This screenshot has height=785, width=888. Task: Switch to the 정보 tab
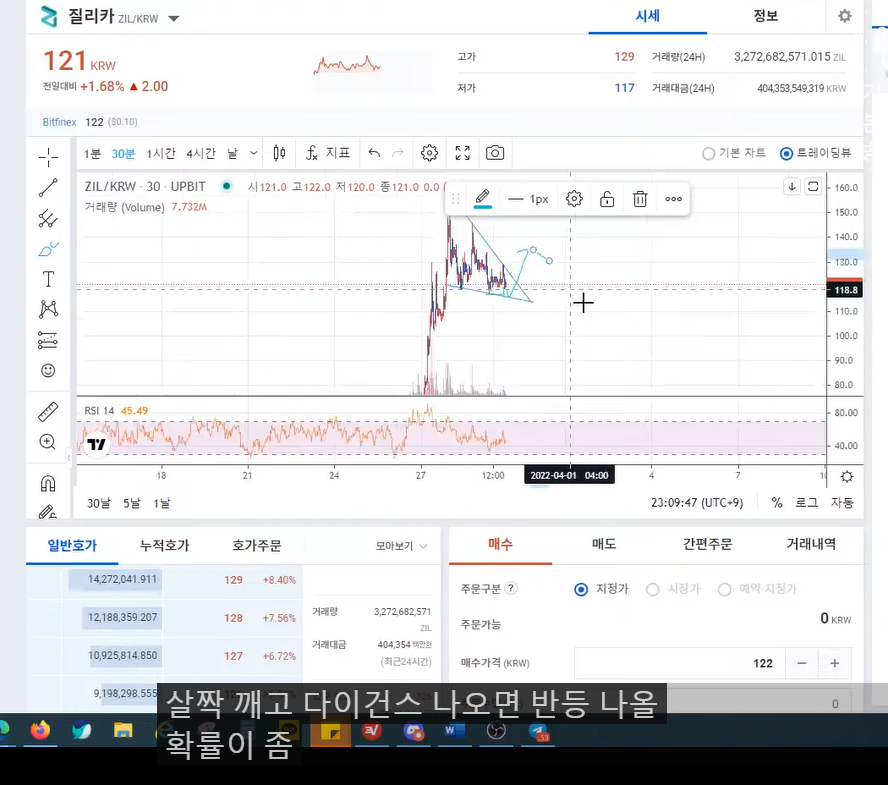765,16
